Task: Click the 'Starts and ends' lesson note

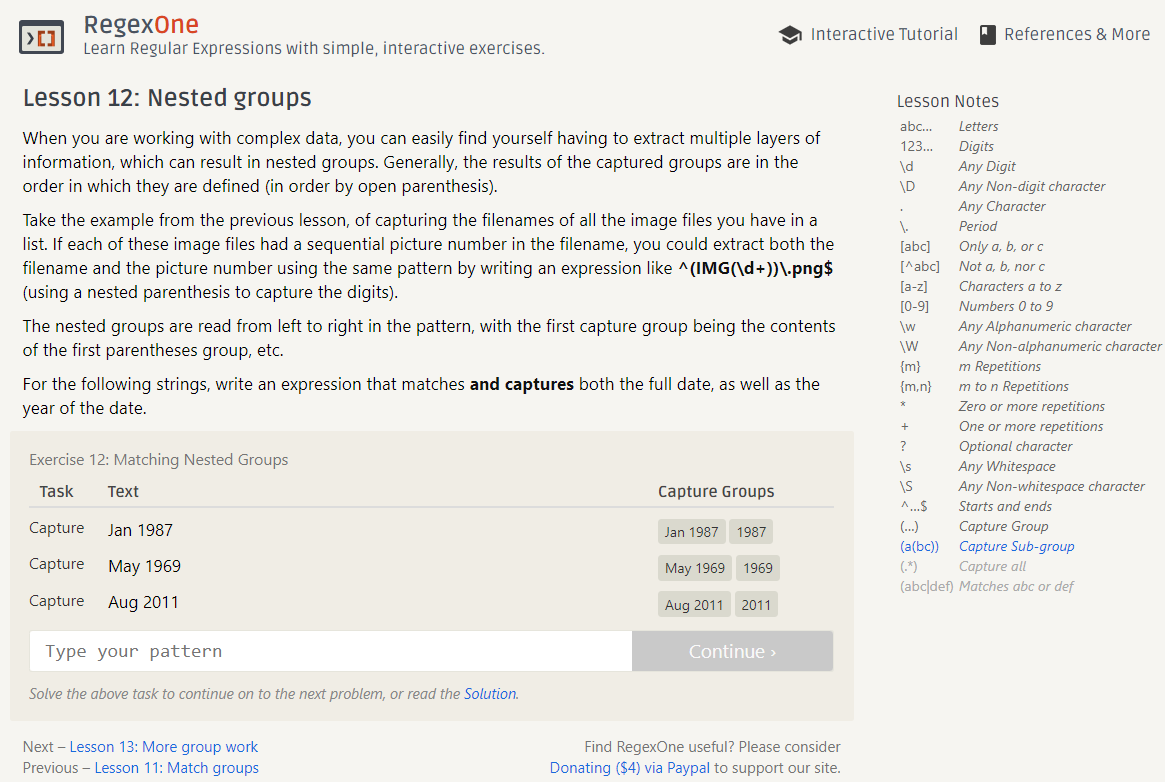Action: 1005,506
